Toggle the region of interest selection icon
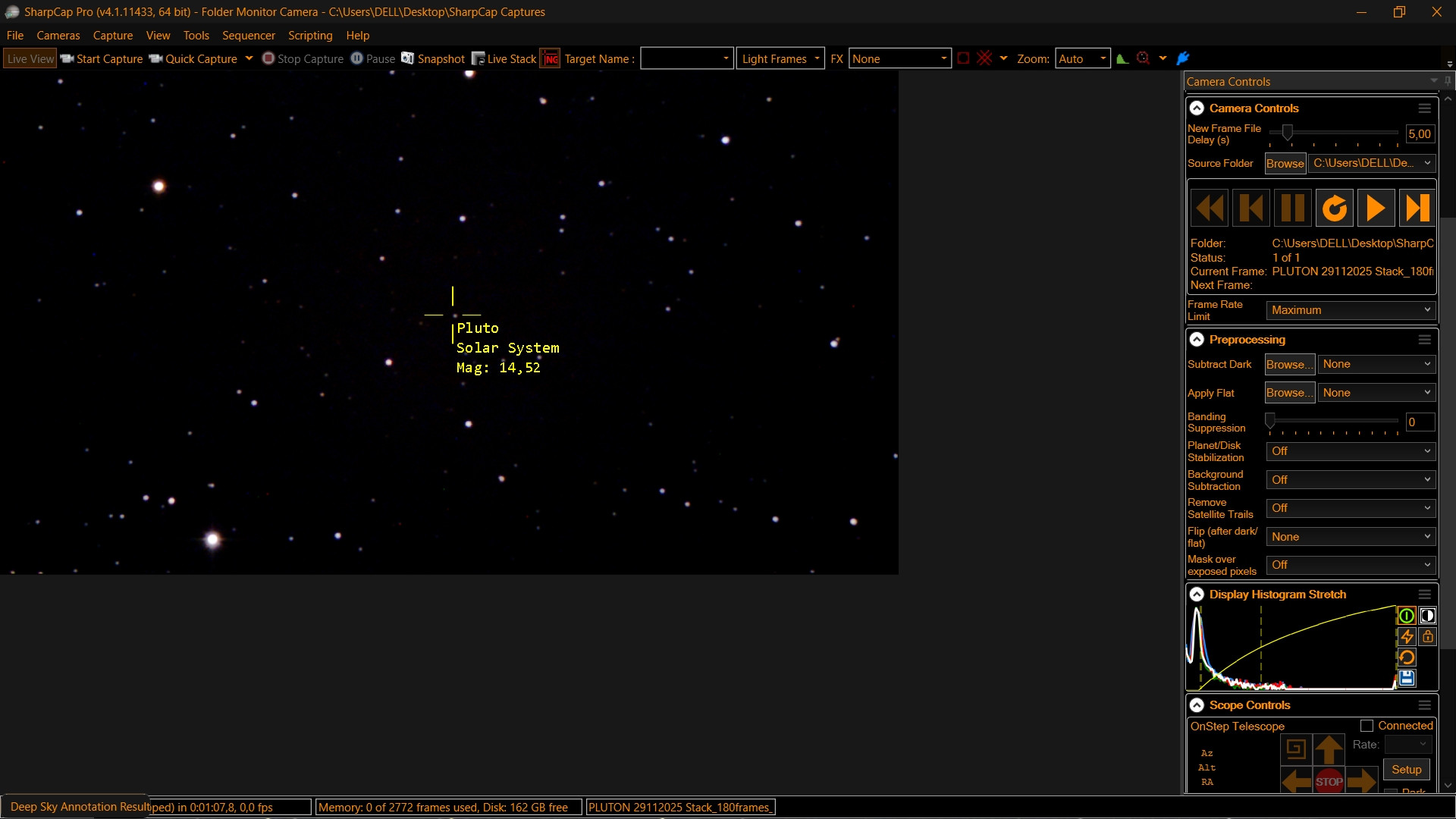The image size is (1456, 819). tap(963, 58)
